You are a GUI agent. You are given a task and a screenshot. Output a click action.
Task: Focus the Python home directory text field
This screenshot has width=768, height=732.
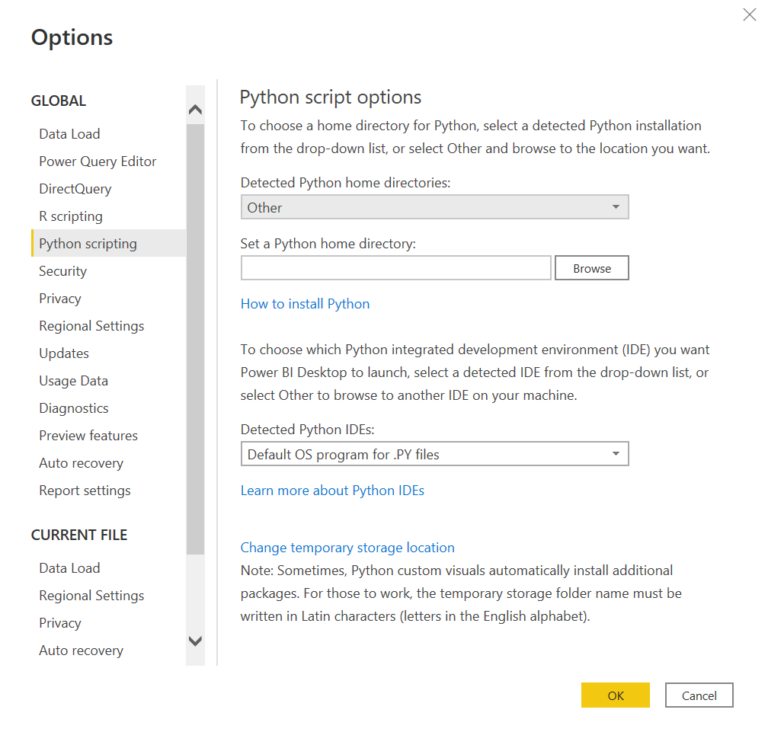click(396, 268)
